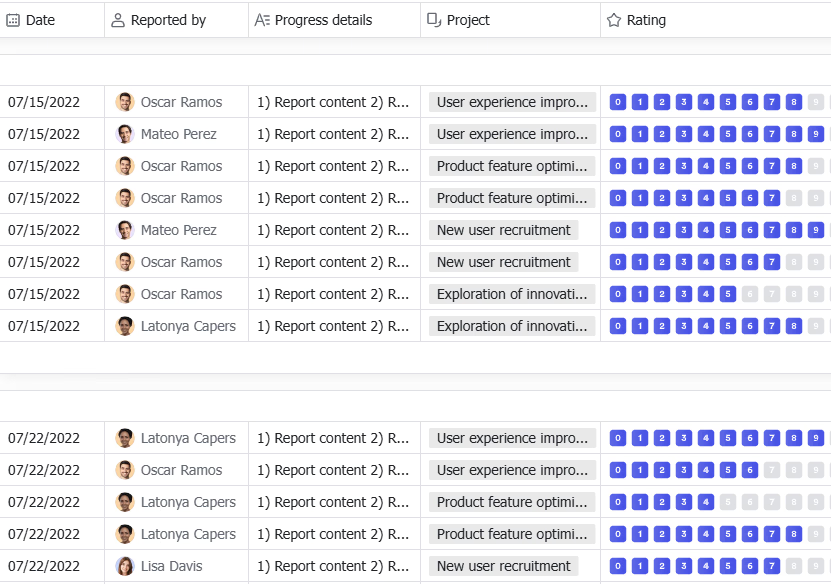831x584 pixels.
Task: Click Mateo Perez avatar in New user recruitment row
Action: click(x=125, y=230)
